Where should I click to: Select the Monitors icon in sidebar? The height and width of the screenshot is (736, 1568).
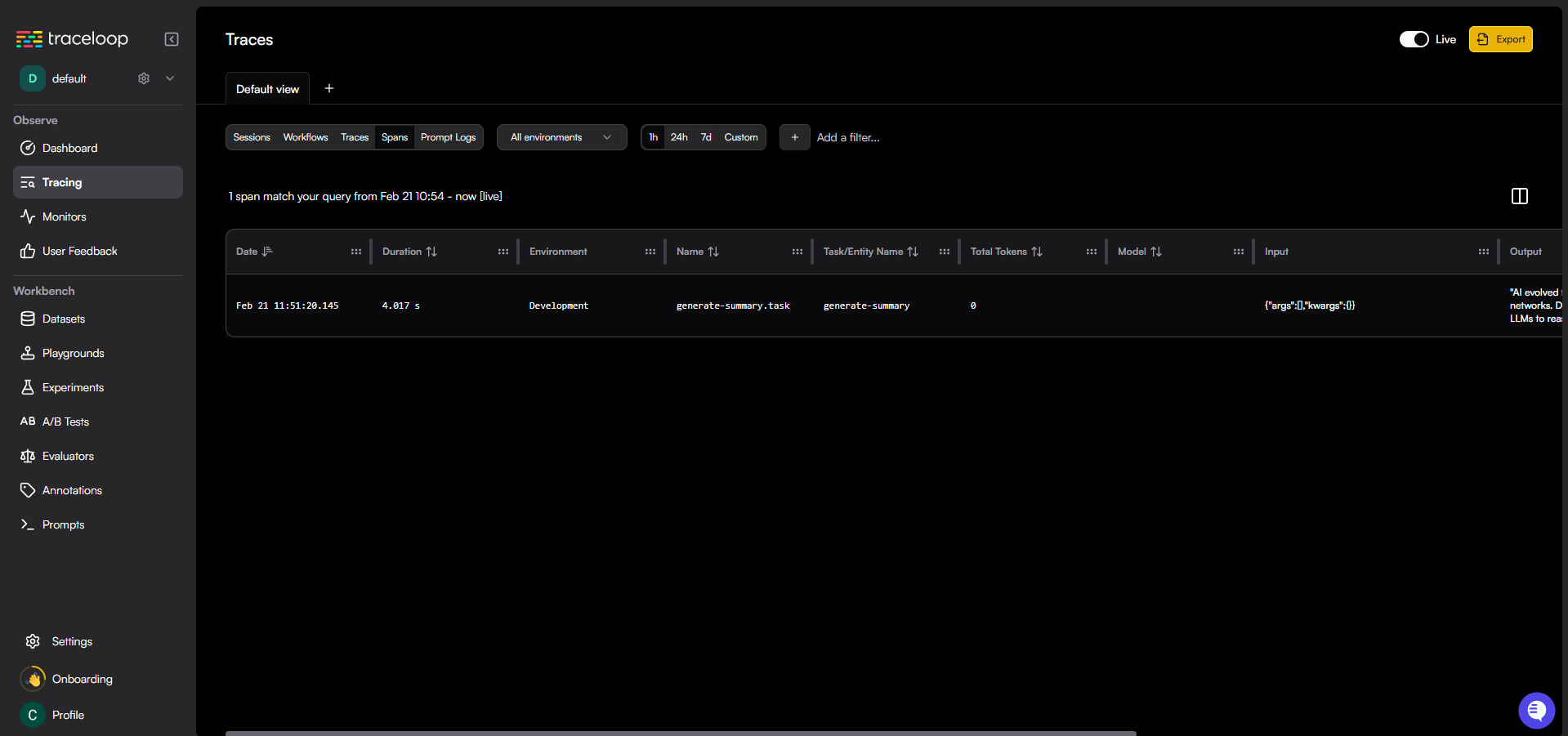point(27,216)
